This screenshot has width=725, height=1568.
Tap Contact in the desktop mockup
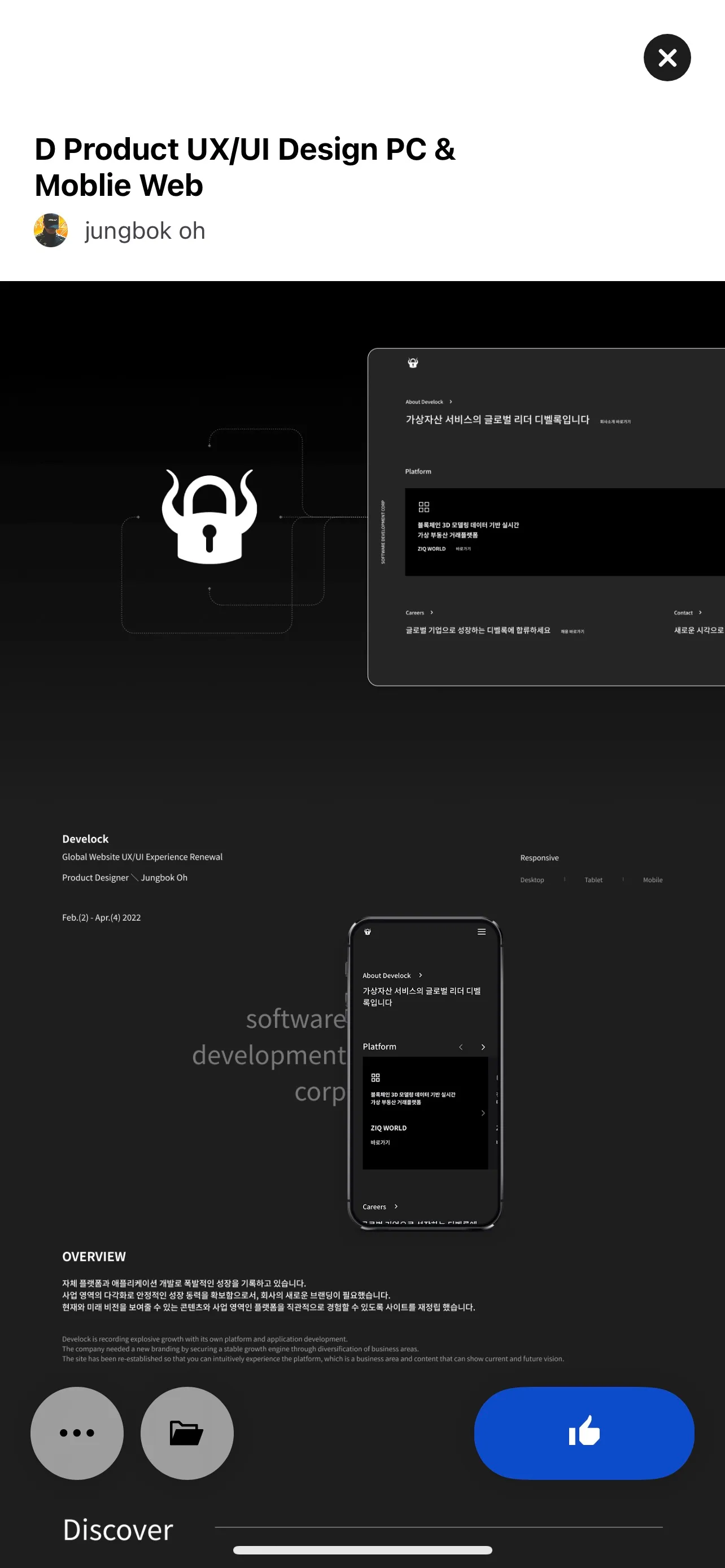coord(683,613)
